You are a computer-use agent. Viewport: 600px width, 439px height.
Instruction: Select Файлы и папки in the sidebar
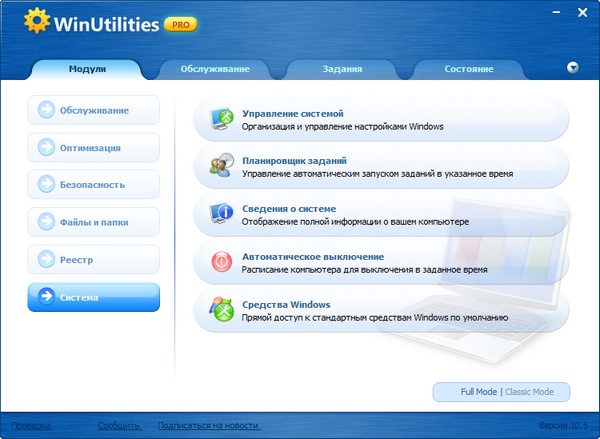click(93, 222)
